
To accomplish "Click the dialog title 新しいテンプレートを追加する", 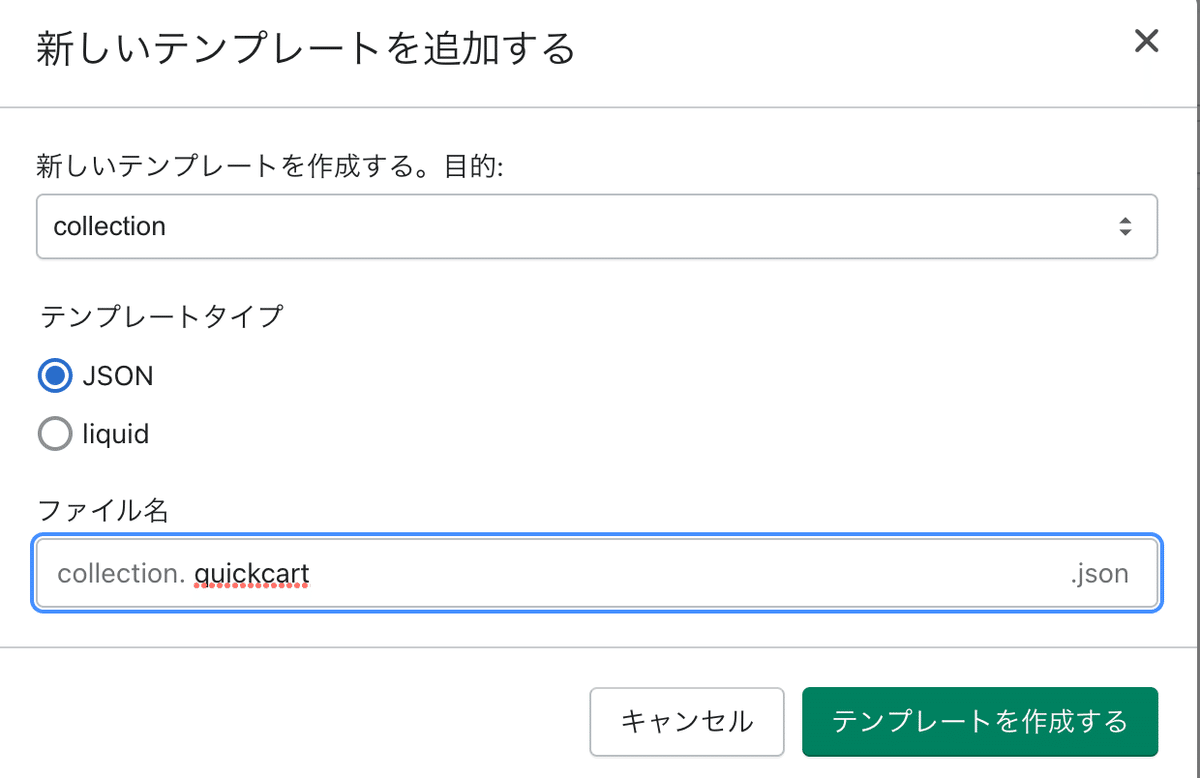I will [x=306, y=49].
